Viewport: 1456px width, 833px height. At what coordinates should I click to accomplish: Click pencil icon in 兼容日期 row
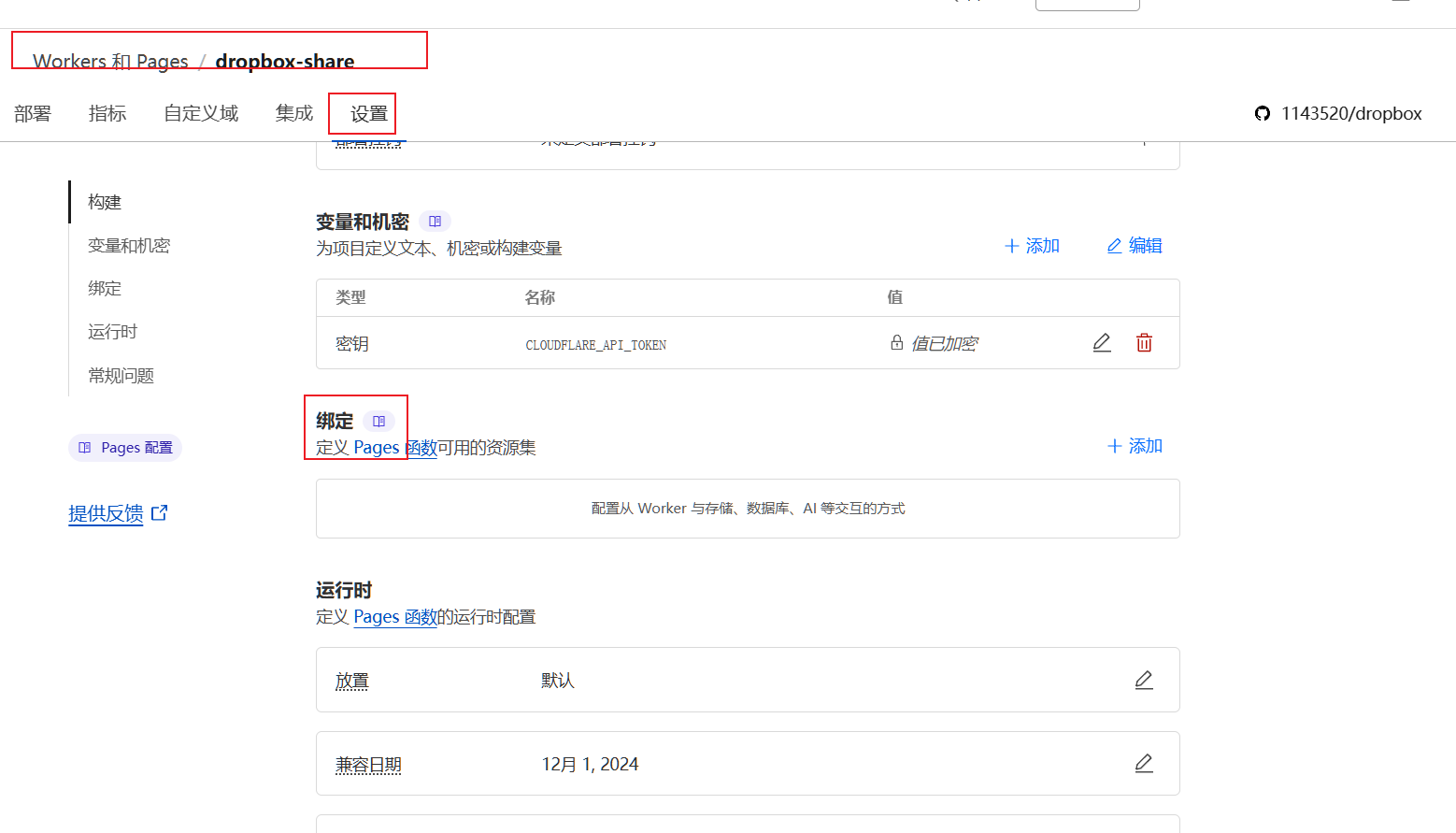(x=1143, y=764)
